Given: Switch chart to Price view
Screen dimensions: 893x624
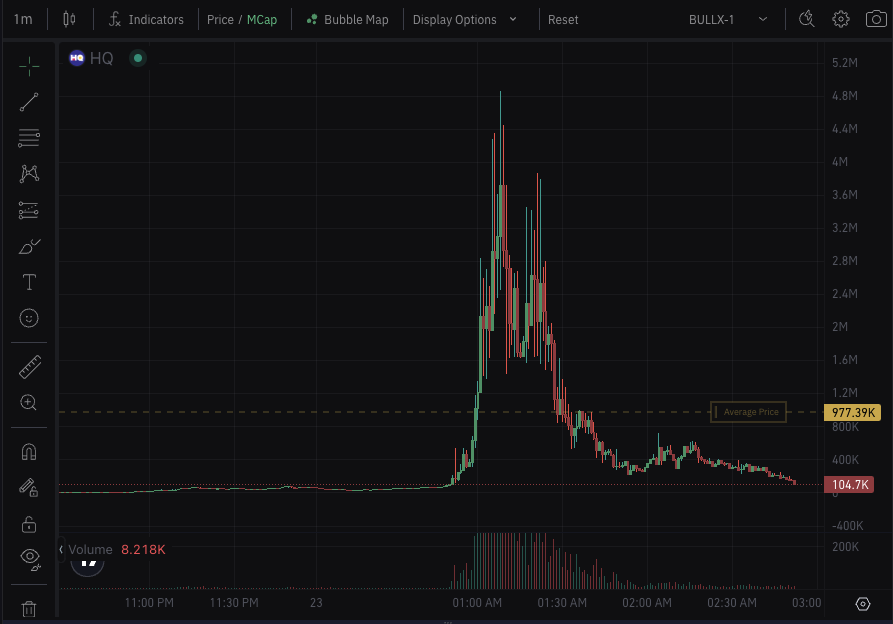Looking at the screenshot, I should [x=220, y=19].
